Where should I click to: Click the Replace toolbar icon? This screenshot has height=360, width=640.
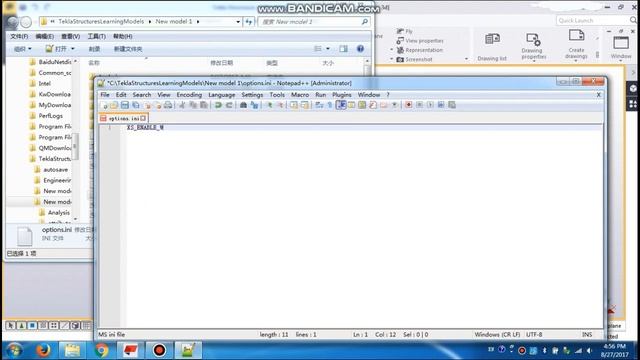pyautogui.click(x=254, y=105)
